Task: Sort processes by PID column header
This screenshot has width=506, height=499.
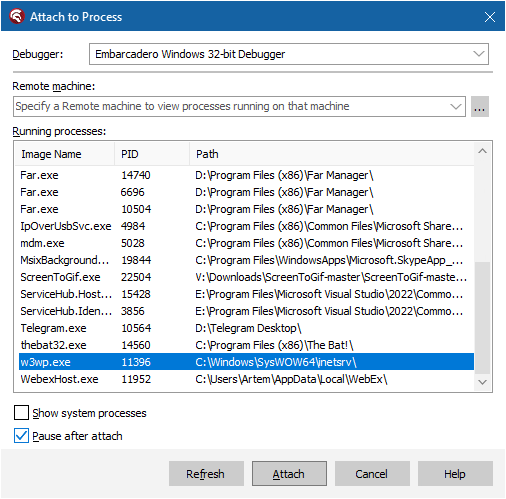Action: click(152, 154)
